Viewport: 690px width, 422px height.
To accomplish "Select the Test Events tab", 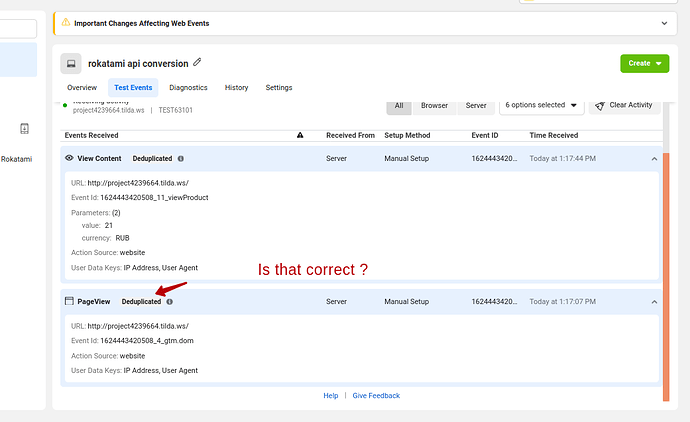I will (x=133, y=88).
